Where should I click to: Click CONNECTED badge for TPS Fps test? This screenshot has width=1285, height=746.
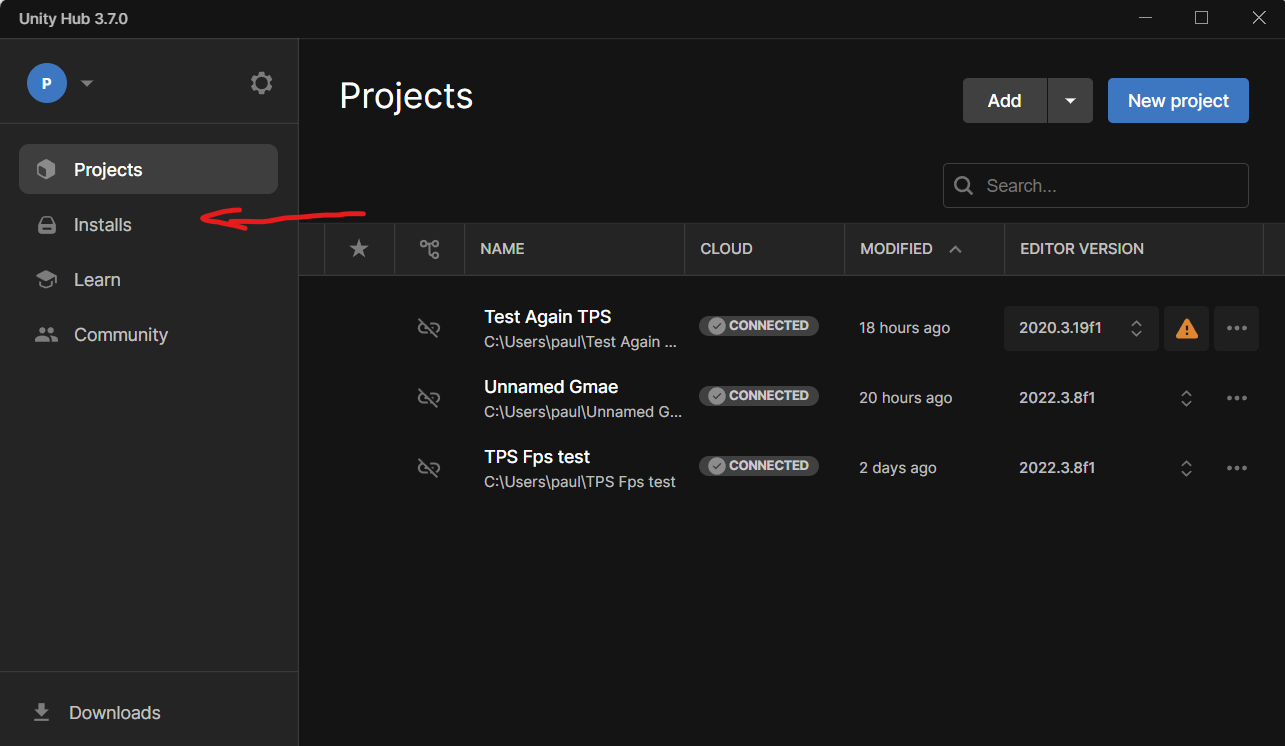point(759,466)
